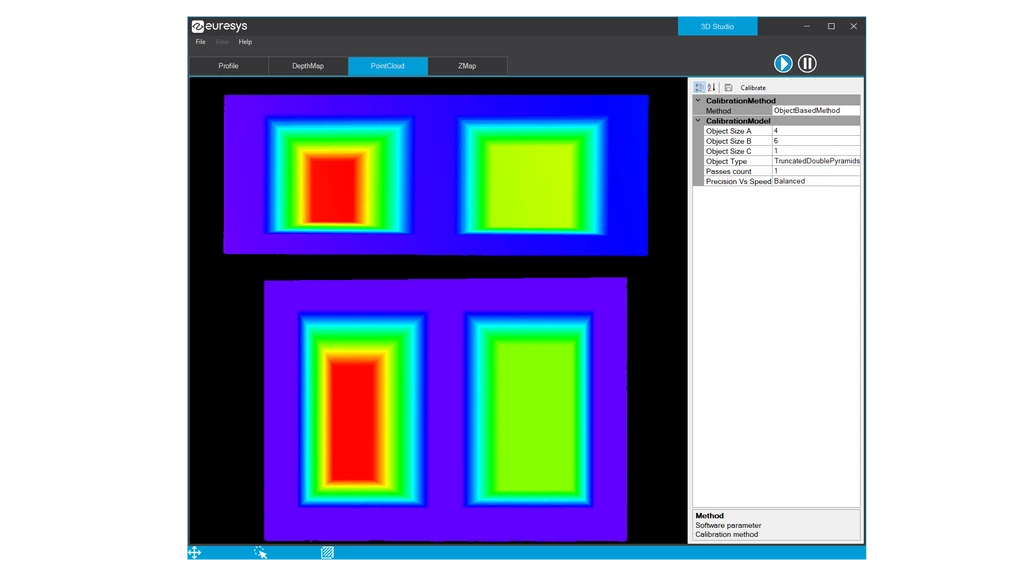Activate the selection cursor tool
Image resolution: width=1024 pixels, height=576 pixels.
[x=260, y=552]
